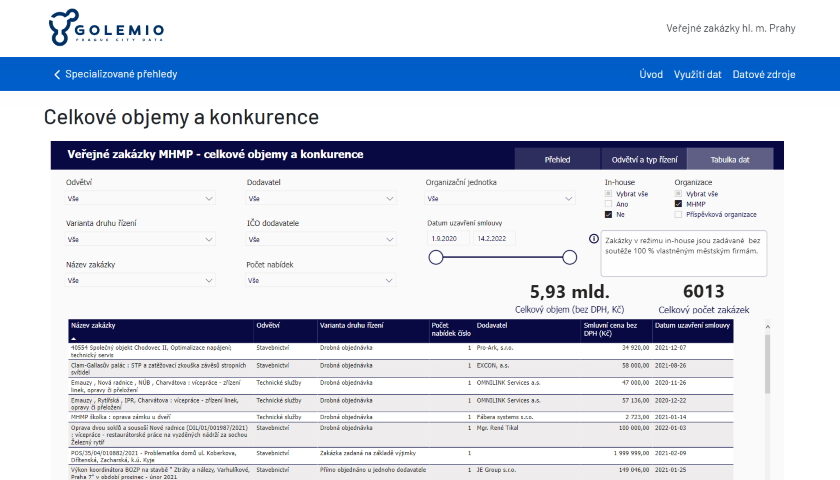Image resolution: width=840 pixels, height=480 pixels.
Task: Select the Tabulka dat tab
Action: coord(730,159)
